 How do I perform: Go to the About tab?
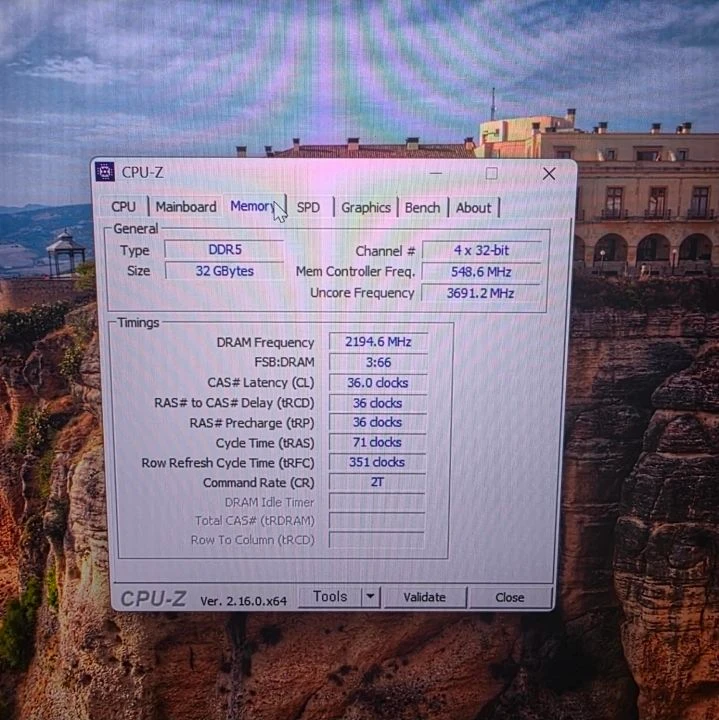pyautogui.click(x=474, y=208)
